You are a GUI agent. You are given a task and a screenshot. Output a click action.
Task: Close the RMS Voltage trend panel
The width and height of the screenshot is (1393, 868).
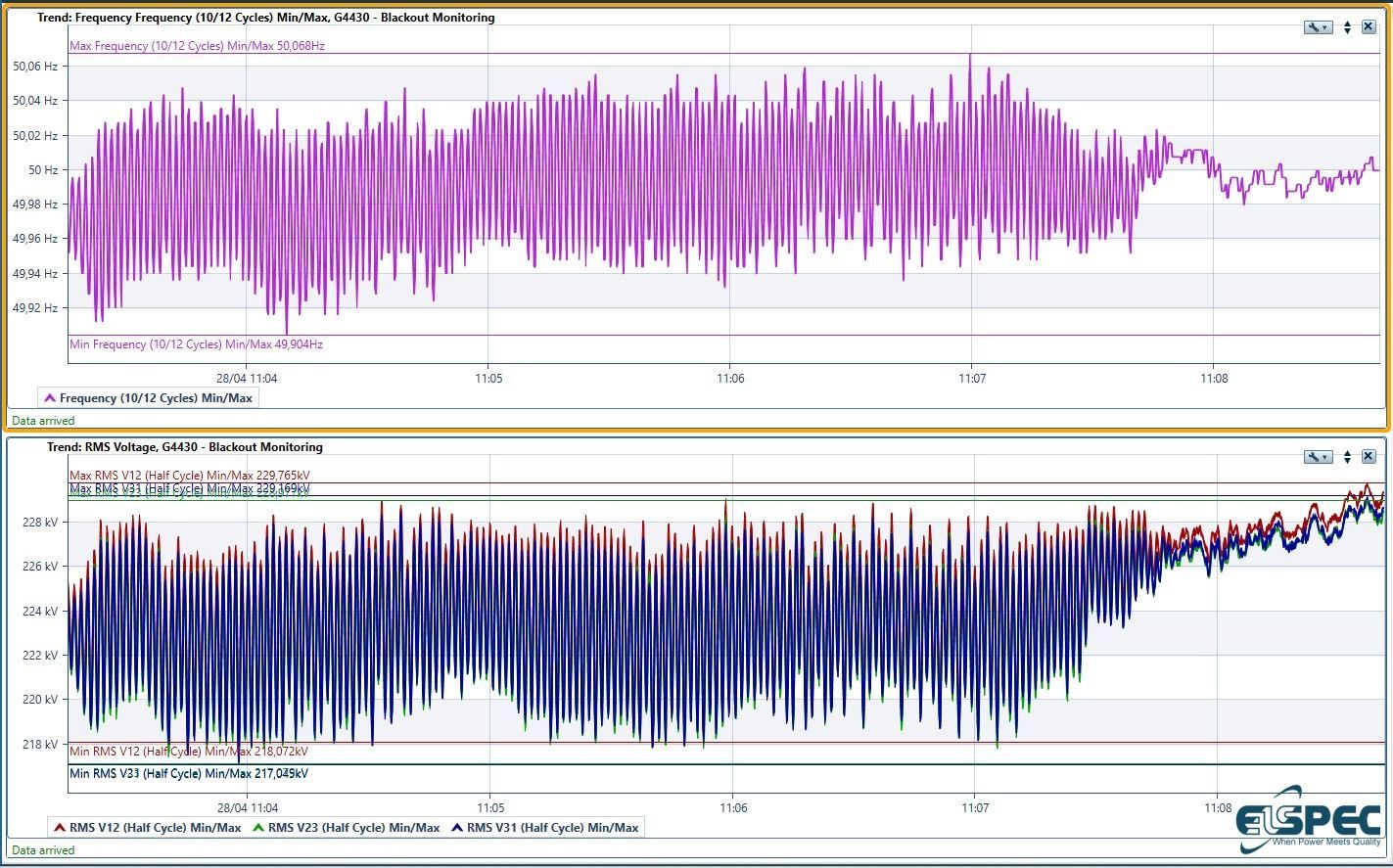pyautogui.click(x=1369, y=457)
